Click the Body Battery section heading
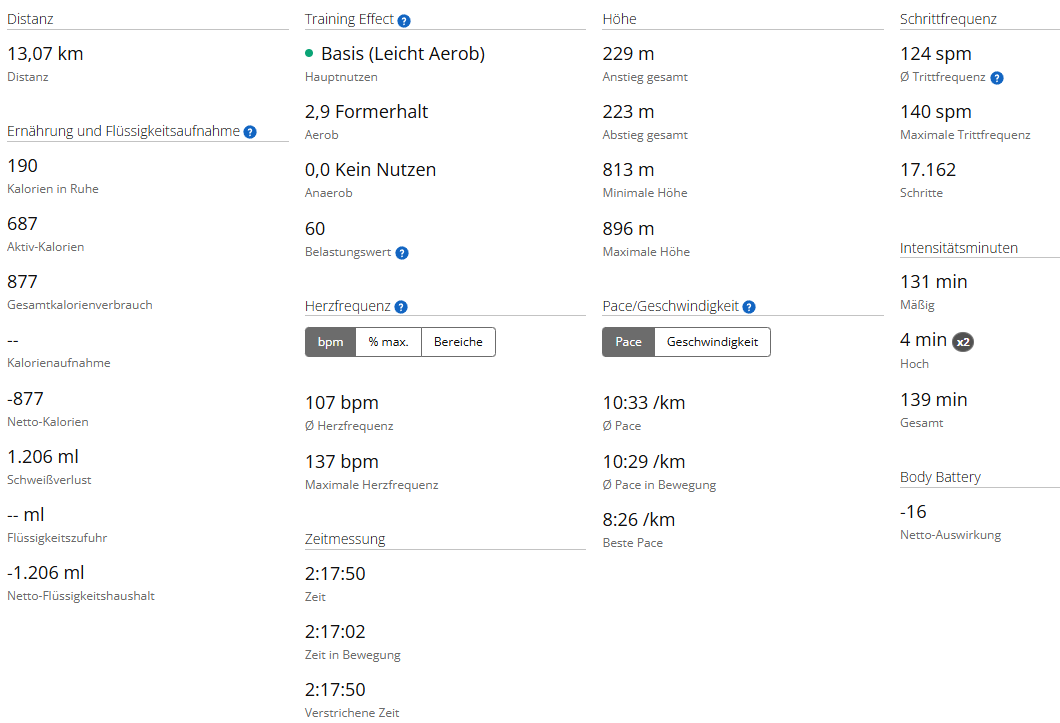Viewport: 1060px width, 723px height. 940,477
